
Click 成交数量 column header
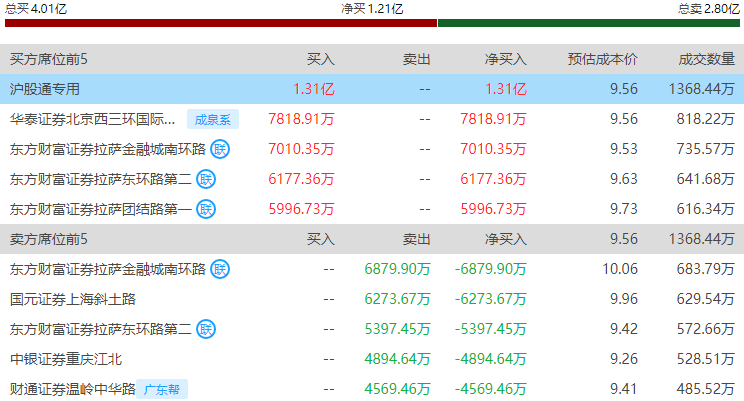tap(707, 59)
